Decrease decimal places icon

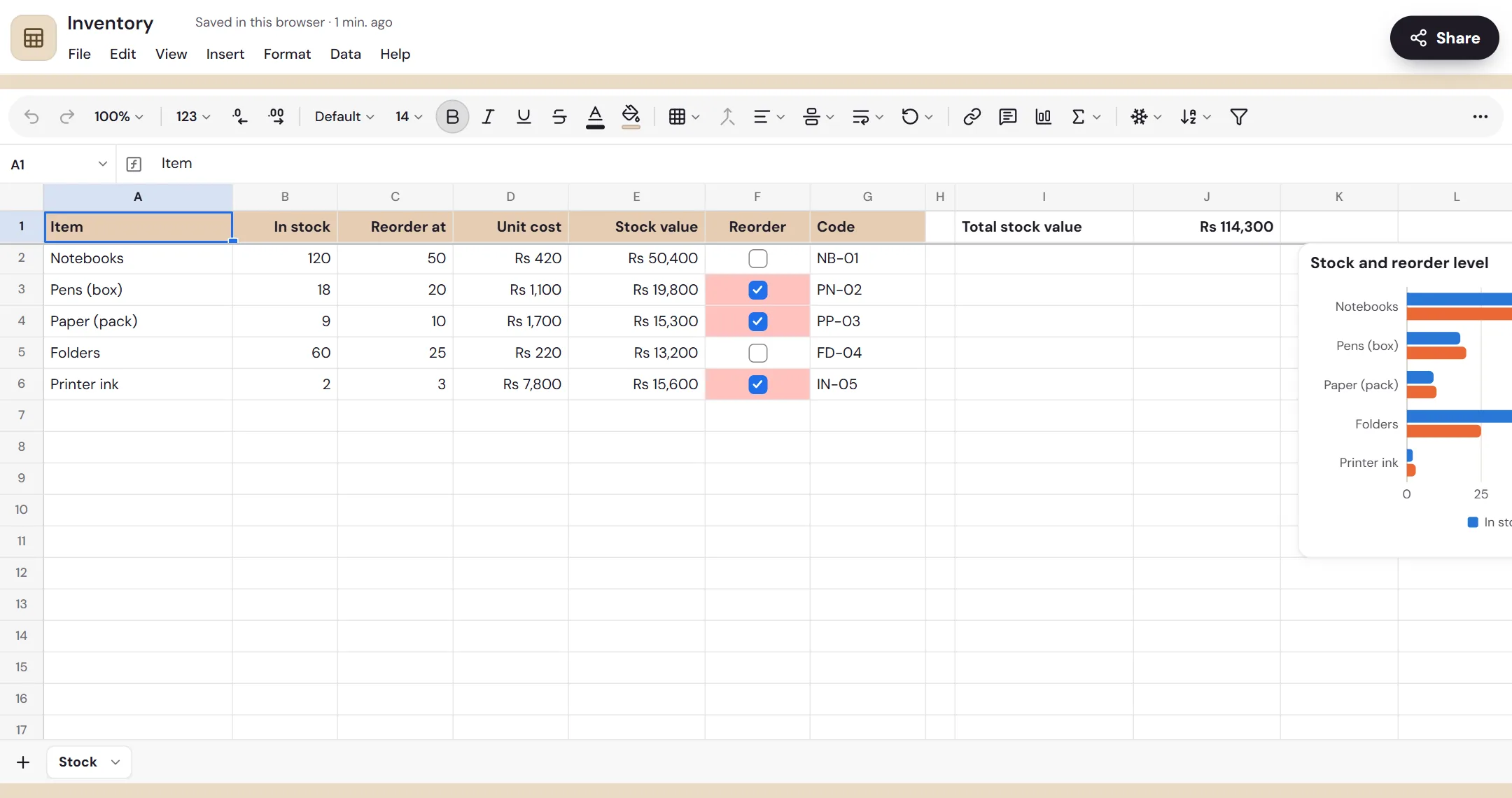(240, 116)
